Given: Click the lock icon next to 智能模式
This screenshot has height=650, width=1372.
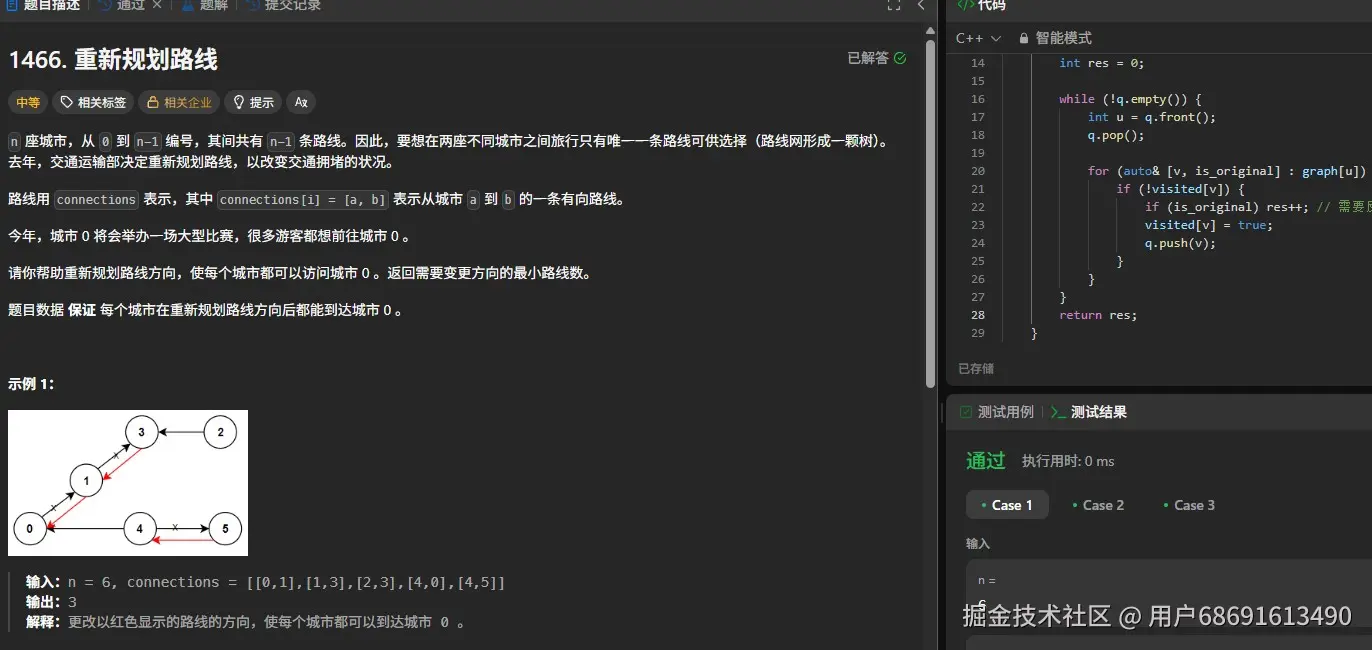Looking at the screenshot, I should [x=1023, y=37].
